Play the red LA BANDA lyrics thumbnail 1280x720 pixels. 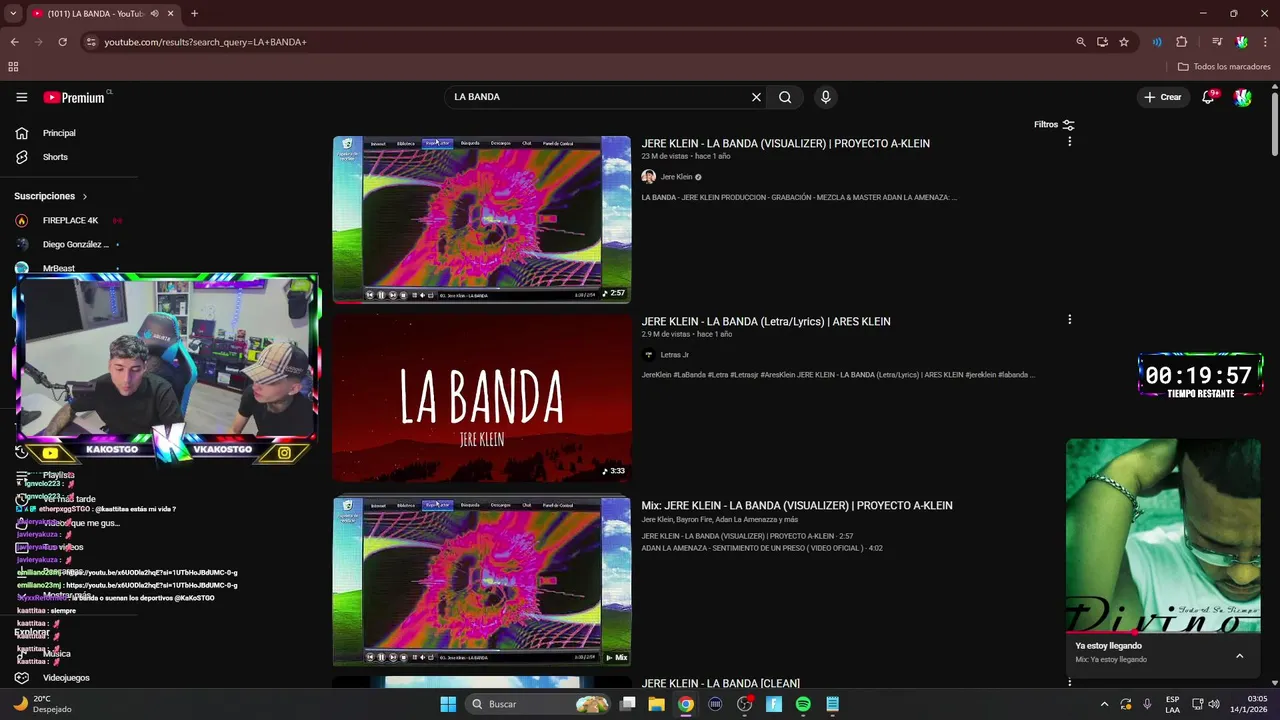tap(482, 399)
